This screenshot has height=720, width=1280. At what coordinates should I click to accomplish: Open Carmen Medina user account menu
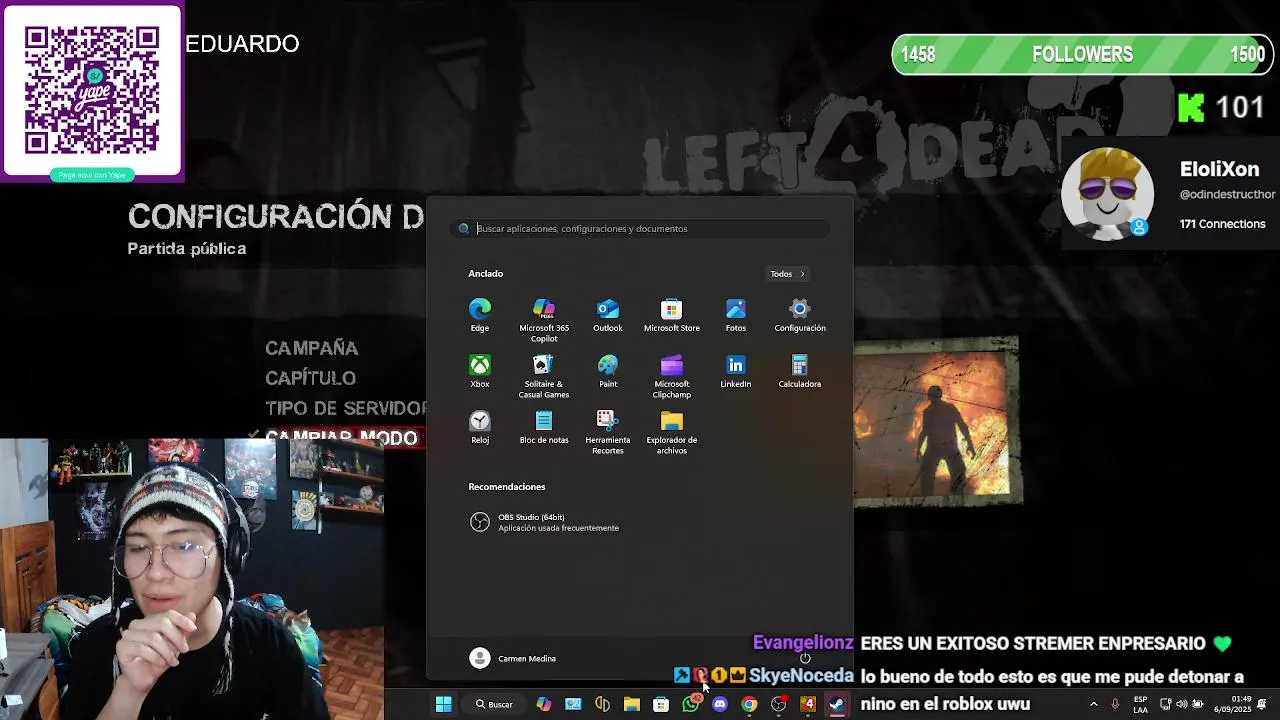[x=513, y=658]
